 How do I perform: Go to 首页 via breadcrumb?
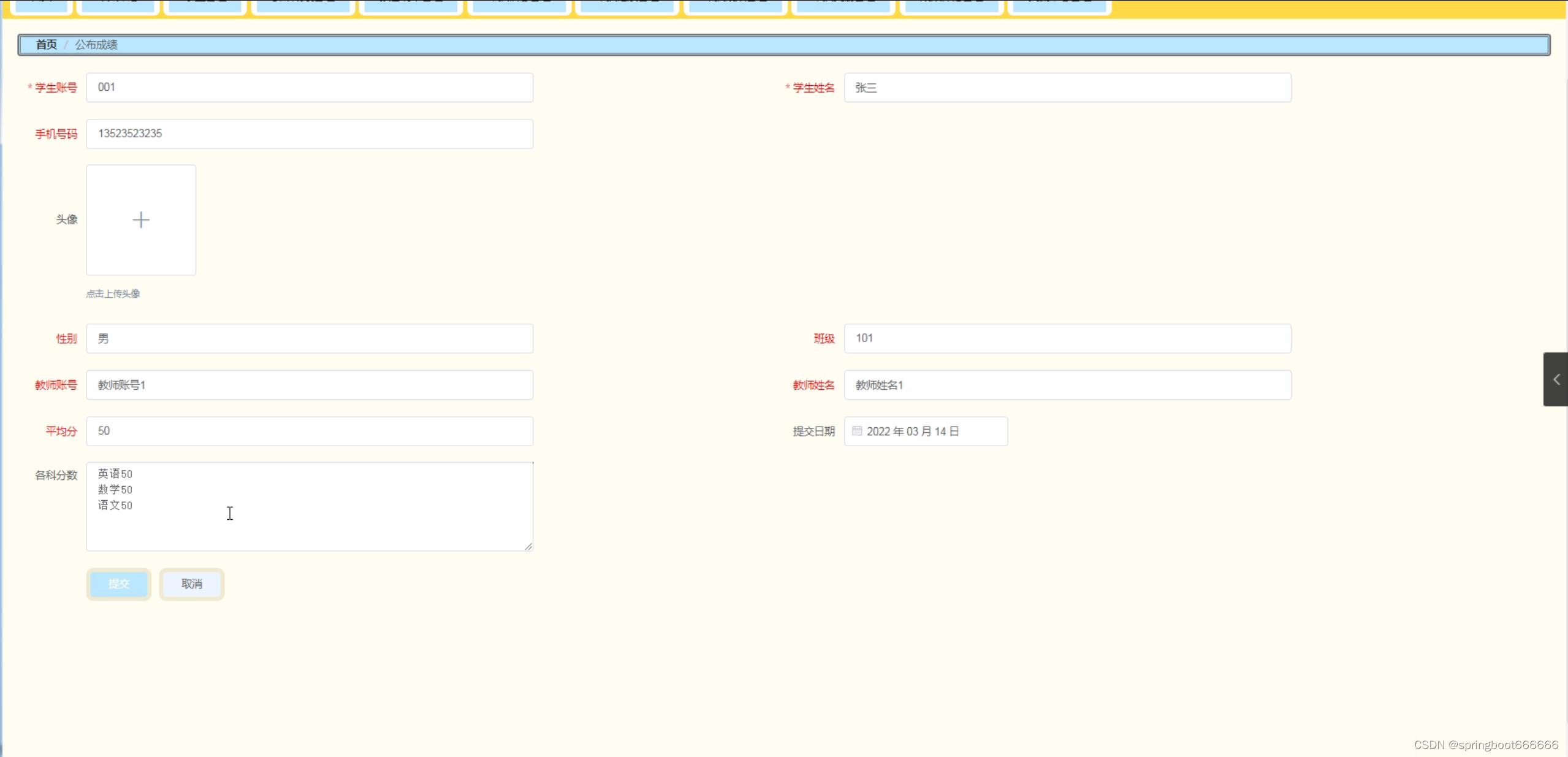click(x=46, y=45)
